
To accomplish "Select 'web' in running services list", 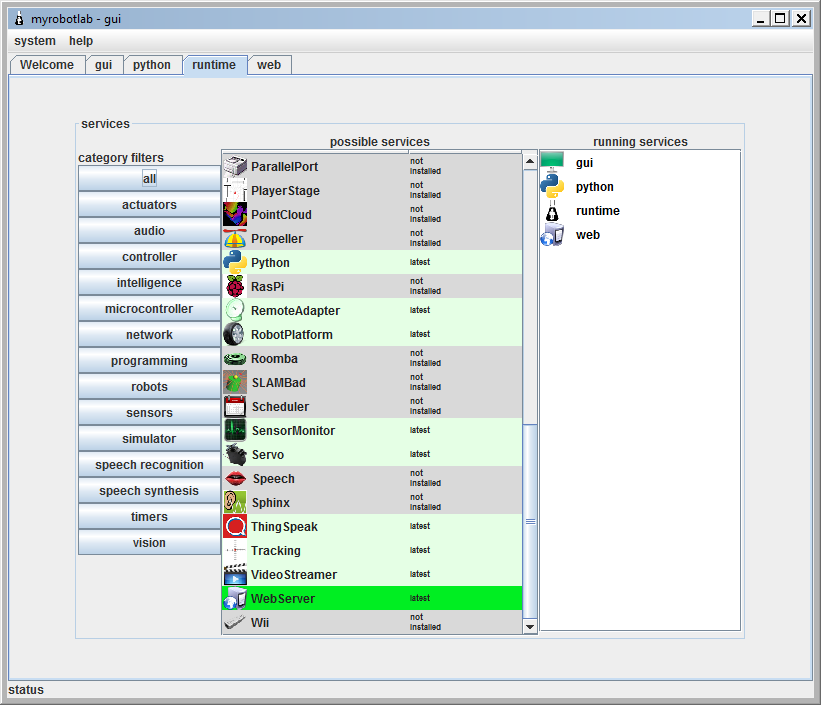I will [x=587, y=235].
